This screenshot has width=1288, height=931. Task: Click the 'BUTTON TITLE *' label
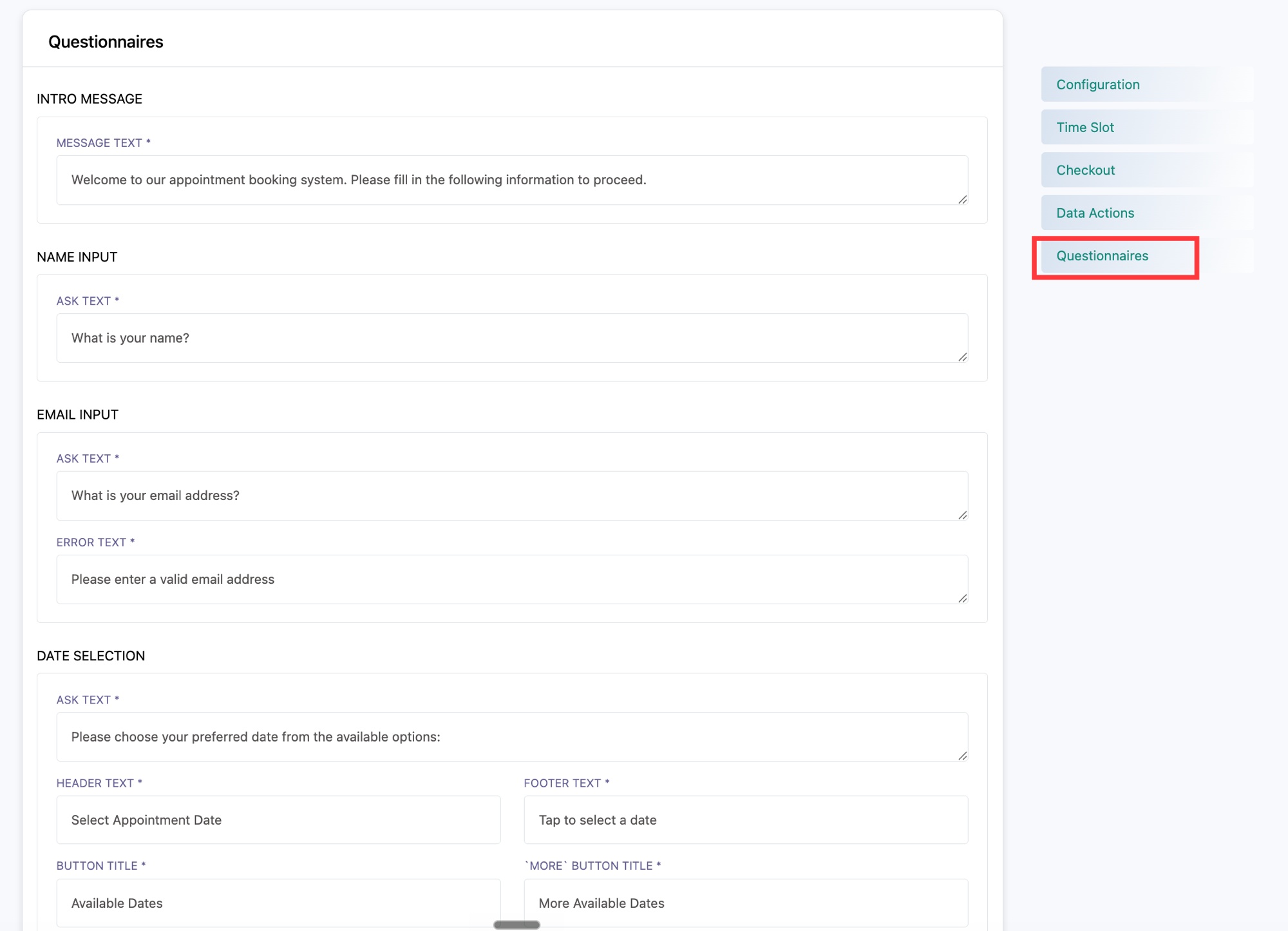tap(101, 866)
